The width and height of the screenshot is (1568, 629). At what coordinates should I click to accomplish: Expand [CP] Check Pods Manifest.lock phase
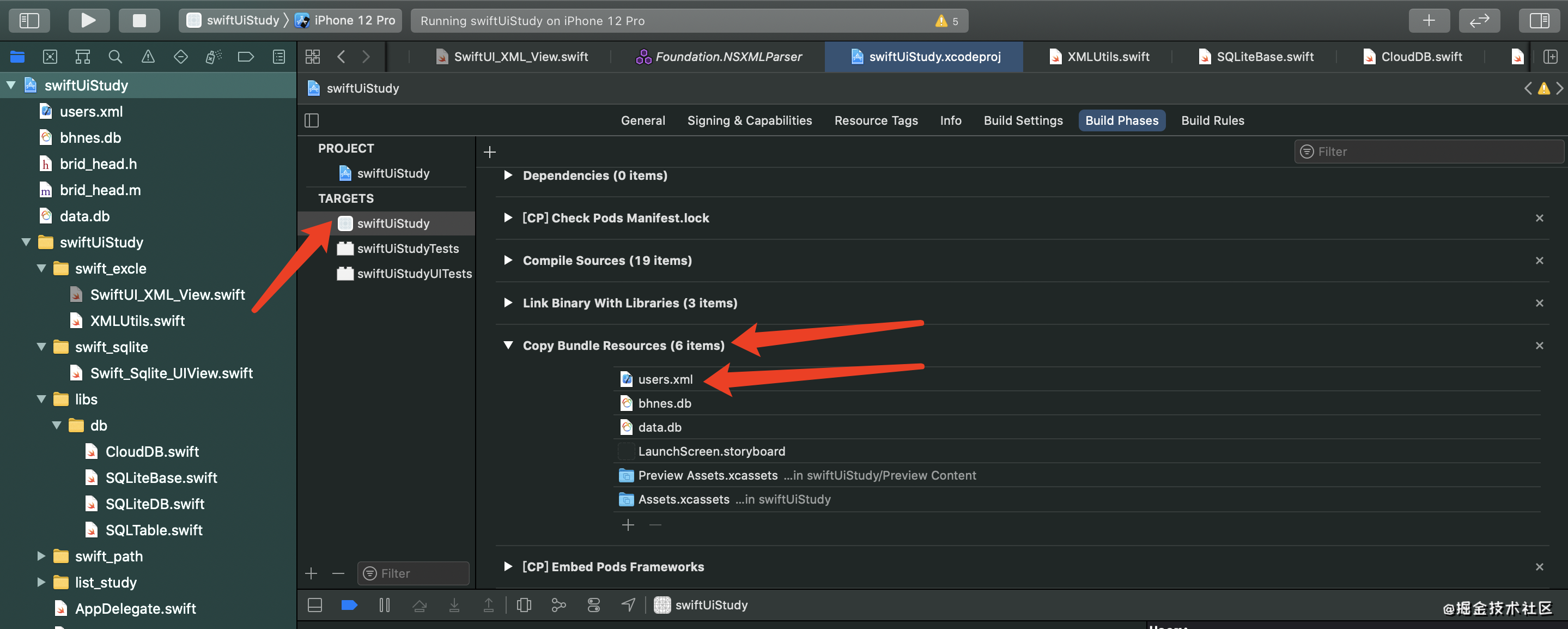click(x=508, y=218)
